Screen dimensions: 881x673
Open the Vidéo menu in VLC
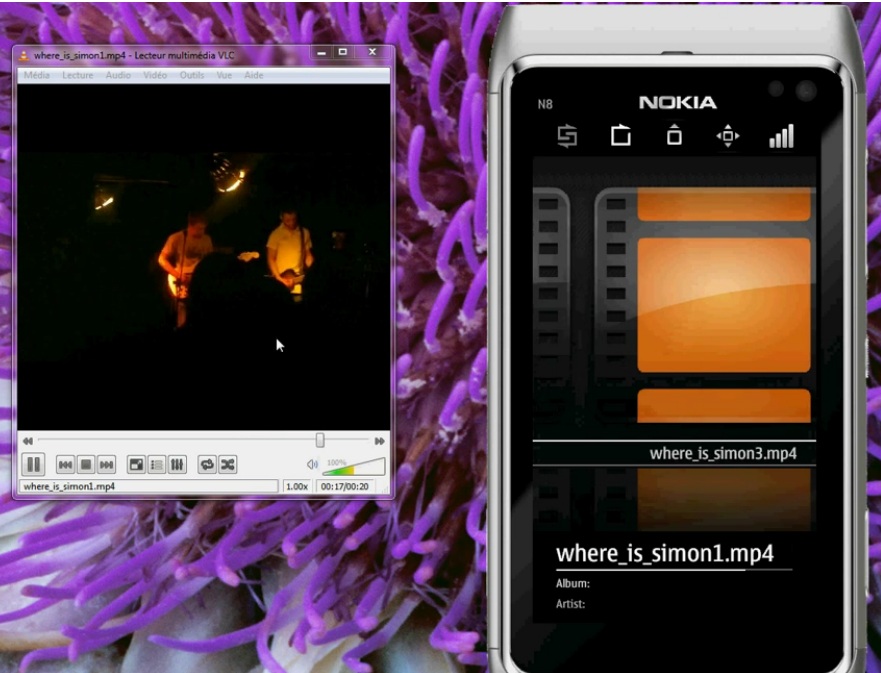click(152, 74)
